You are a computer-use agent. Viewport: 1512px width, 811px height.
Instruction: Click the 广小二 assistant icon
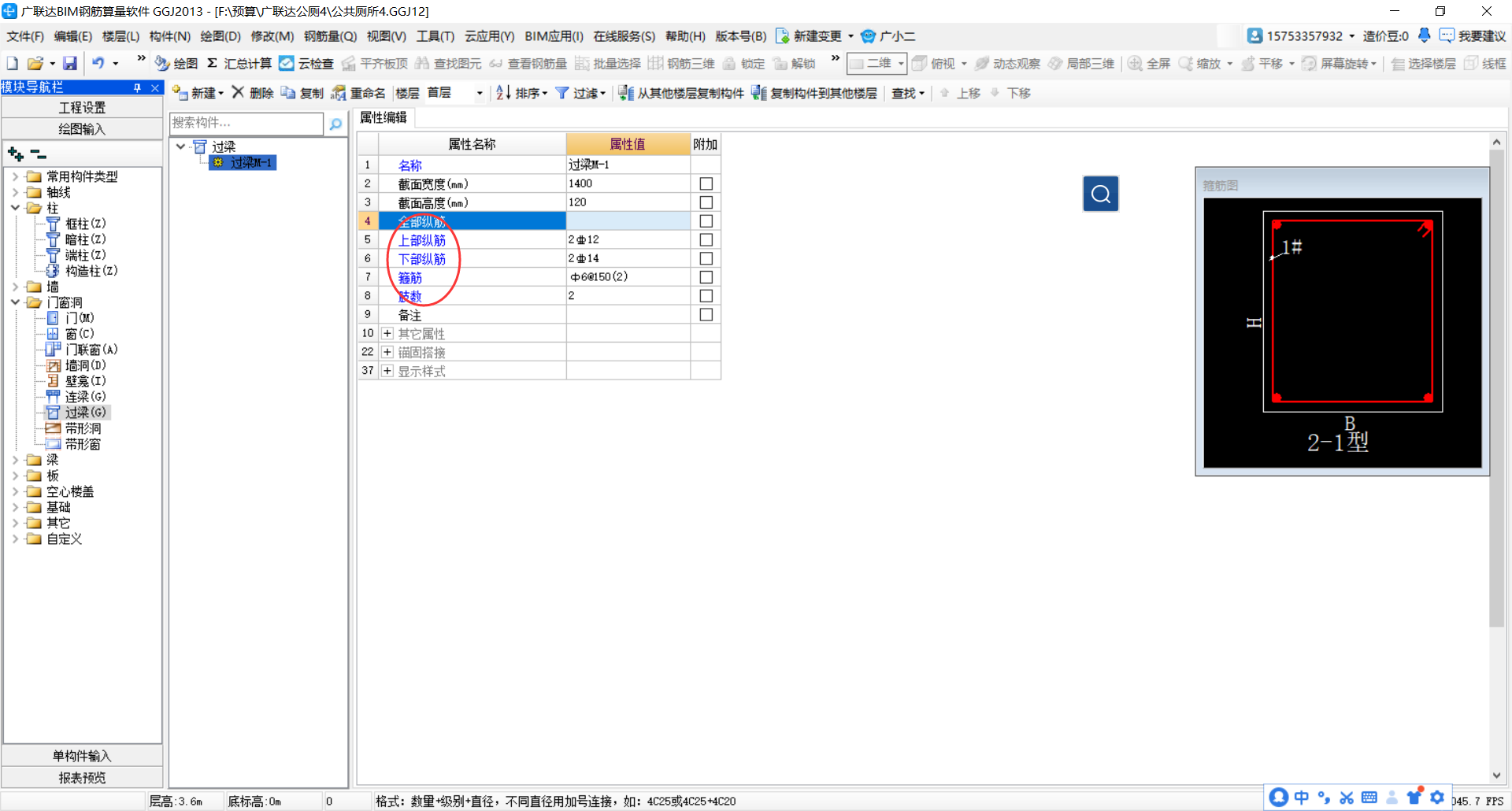[869, 36]
